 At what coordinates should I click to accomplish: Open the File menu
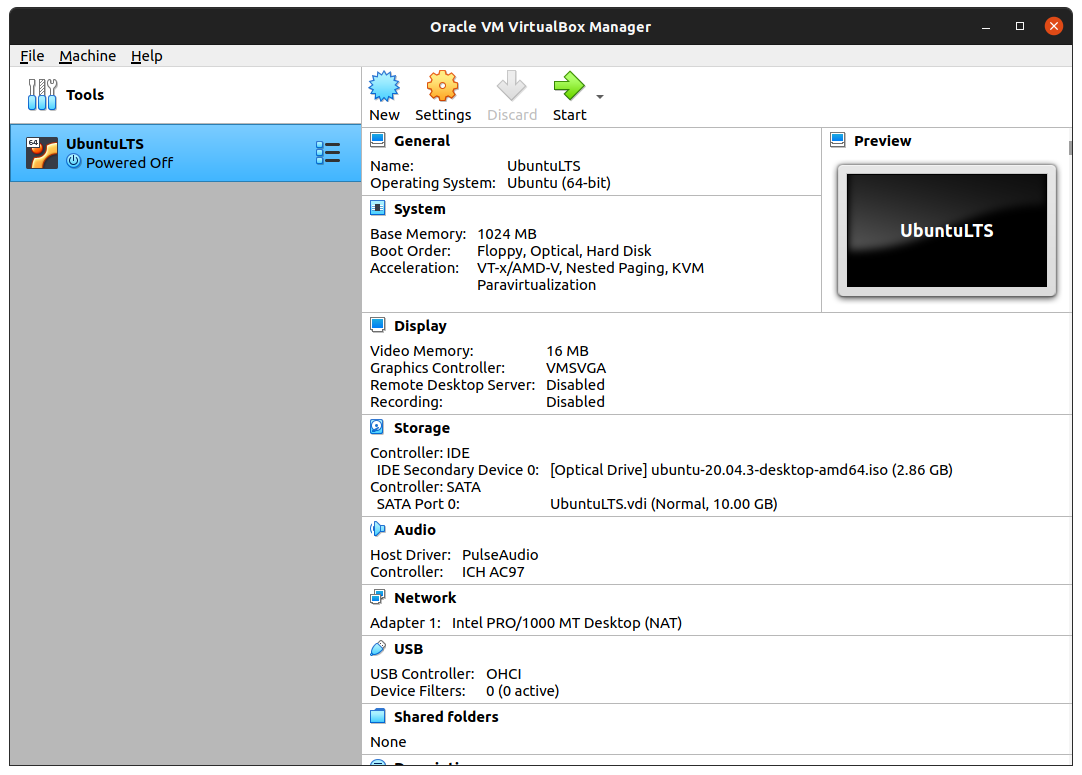click(x=32, y=56)
